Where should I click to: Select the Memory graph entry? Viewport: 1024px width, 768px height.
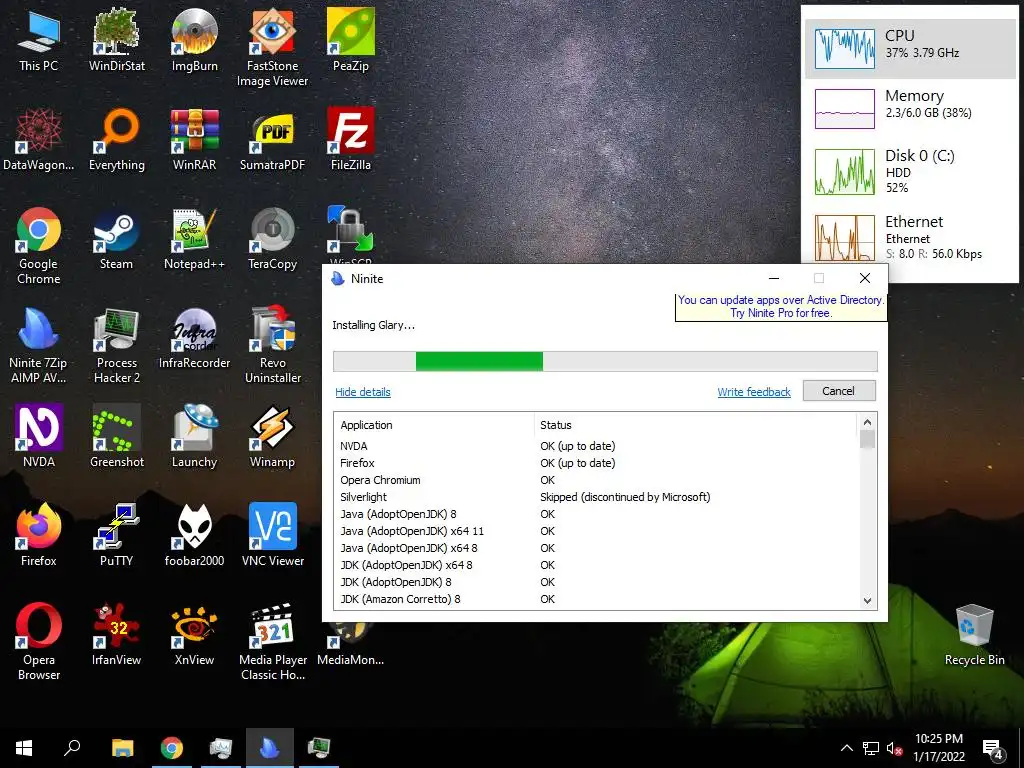click(910, 108)
